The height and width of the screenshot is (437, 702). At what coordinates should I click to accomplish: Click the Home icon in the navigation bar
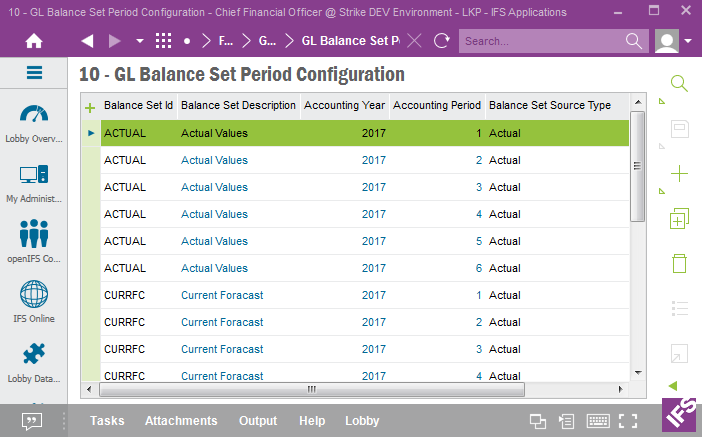34,41
